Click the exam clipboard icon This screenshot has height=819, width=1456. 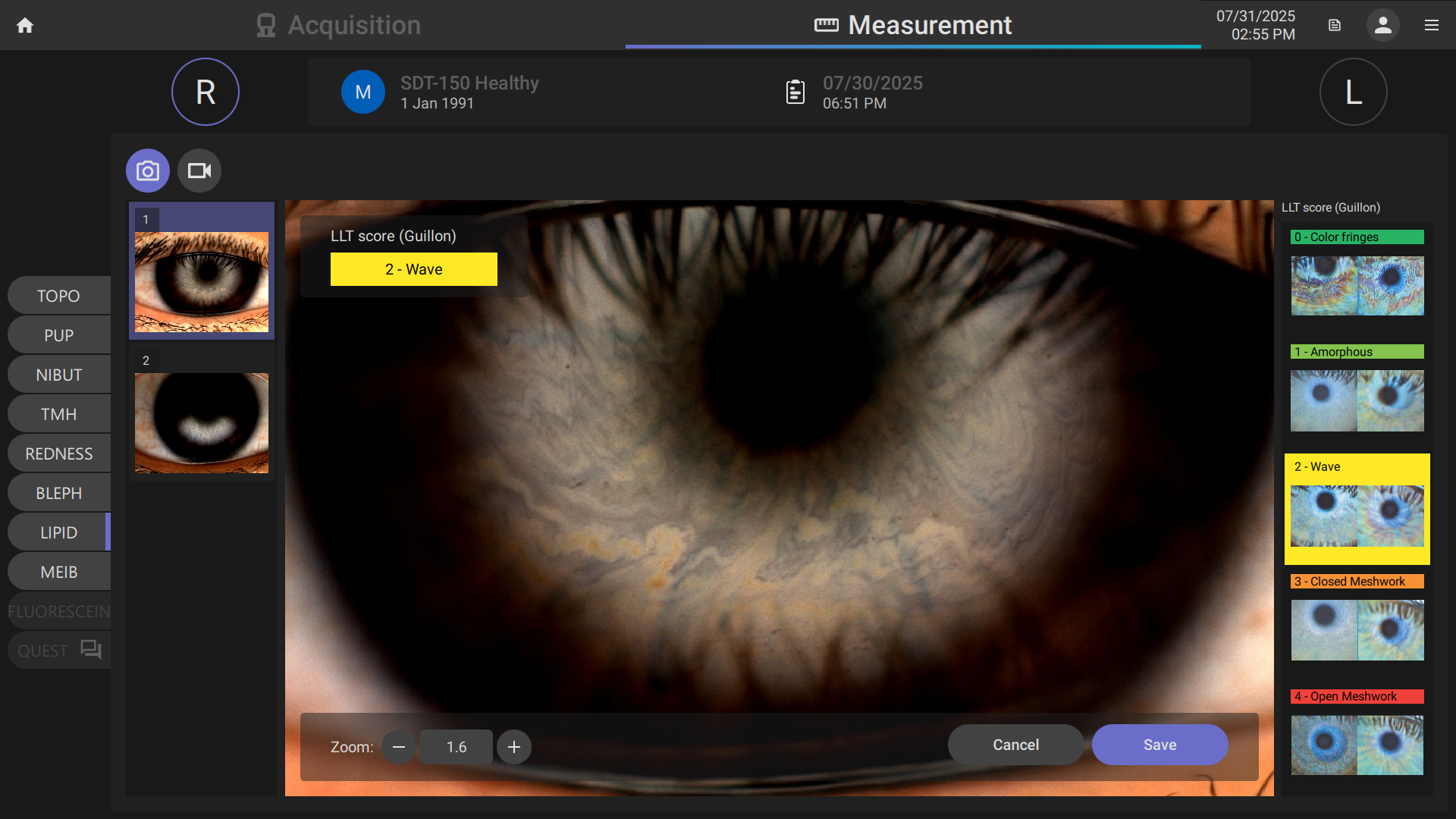[x=795, y=92]
